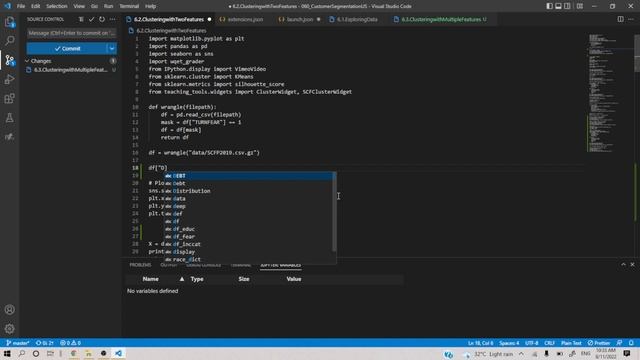The height and width of the screenshot is (360, 640).
Task: Click the Size column header
Action: pos(244,279)
